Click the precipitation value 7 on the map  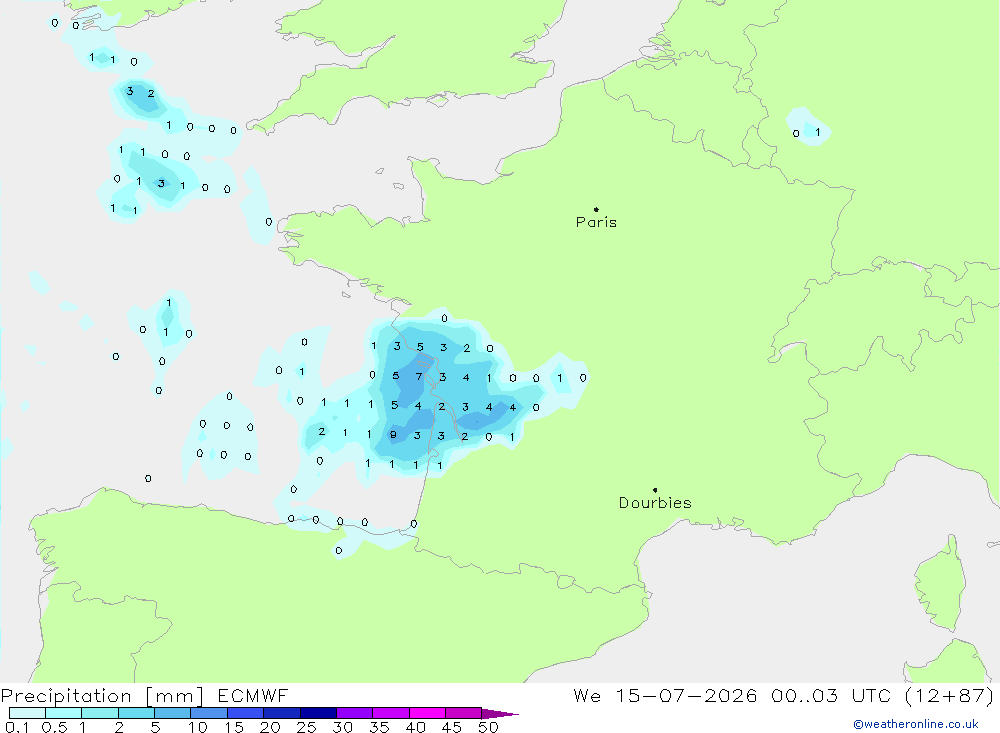[419, 376]
